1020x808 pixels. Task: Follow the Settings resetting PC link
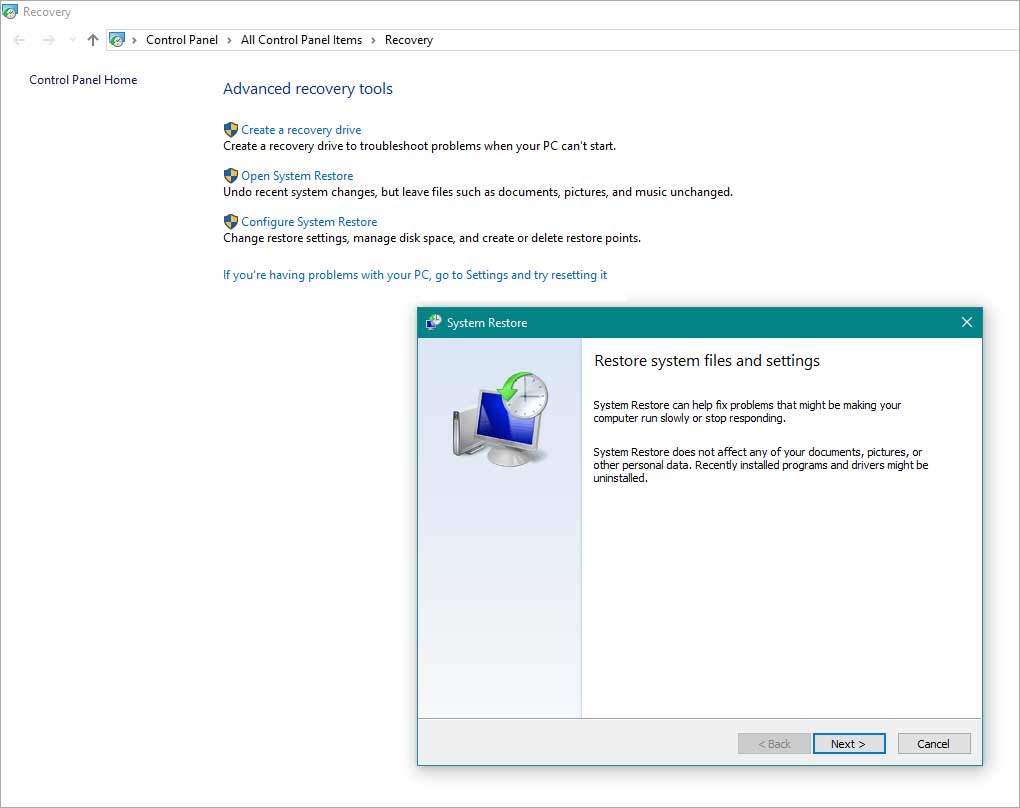tap(415, 275)
